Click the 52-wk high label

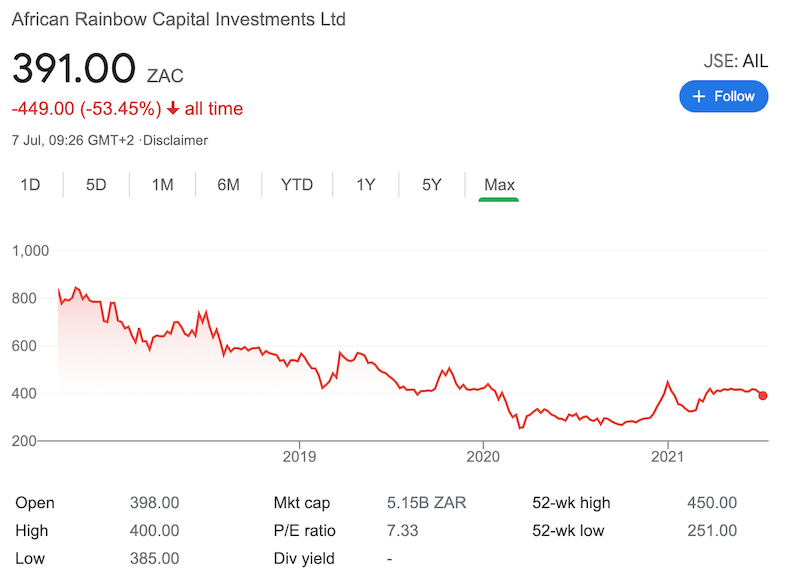[571, 503]
